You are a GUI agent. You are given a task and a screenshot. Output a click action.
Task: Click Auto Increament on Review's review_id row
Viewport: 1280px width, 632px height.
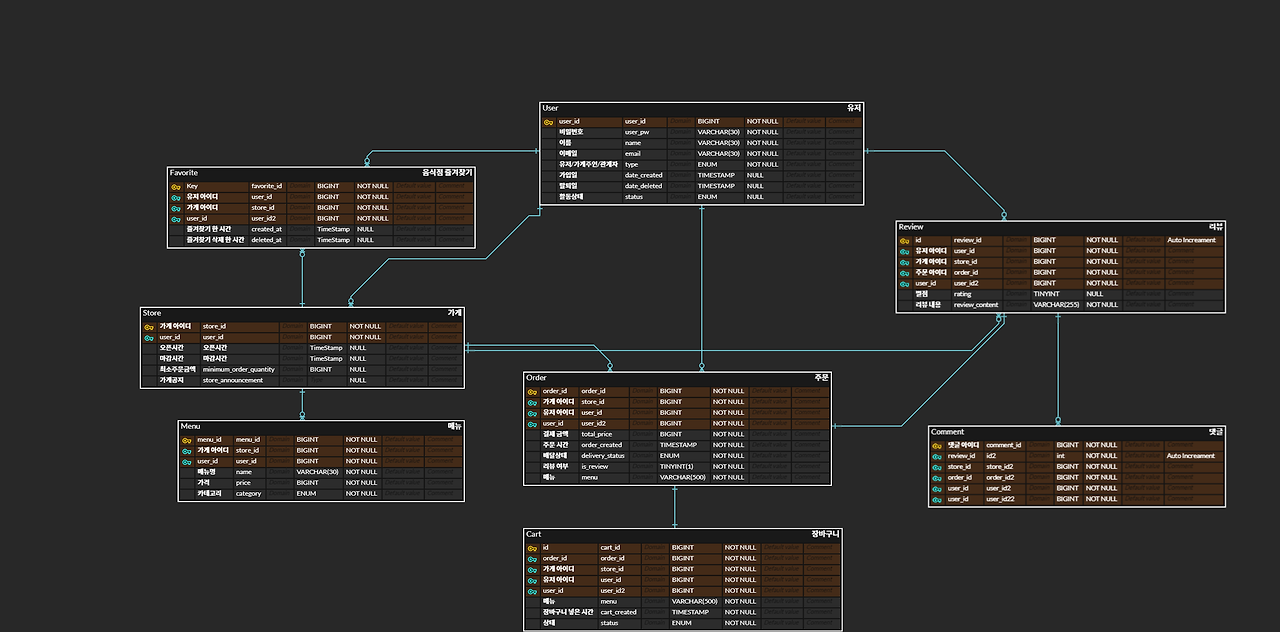point(1192,241)
